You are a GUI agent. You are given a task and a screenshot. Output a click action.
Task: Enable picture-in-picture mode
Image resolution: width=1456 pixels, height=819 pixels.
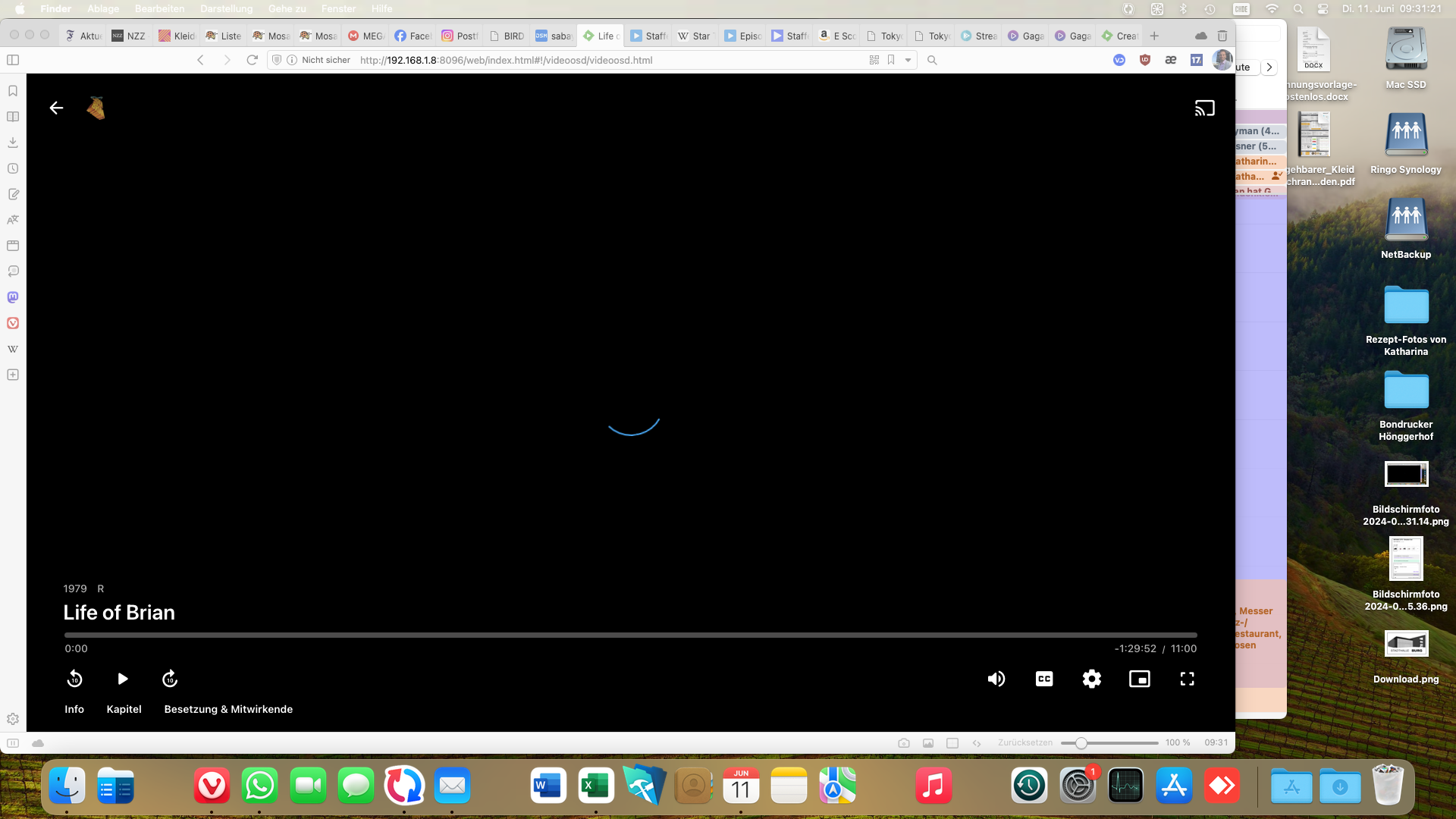(1140, 679)
